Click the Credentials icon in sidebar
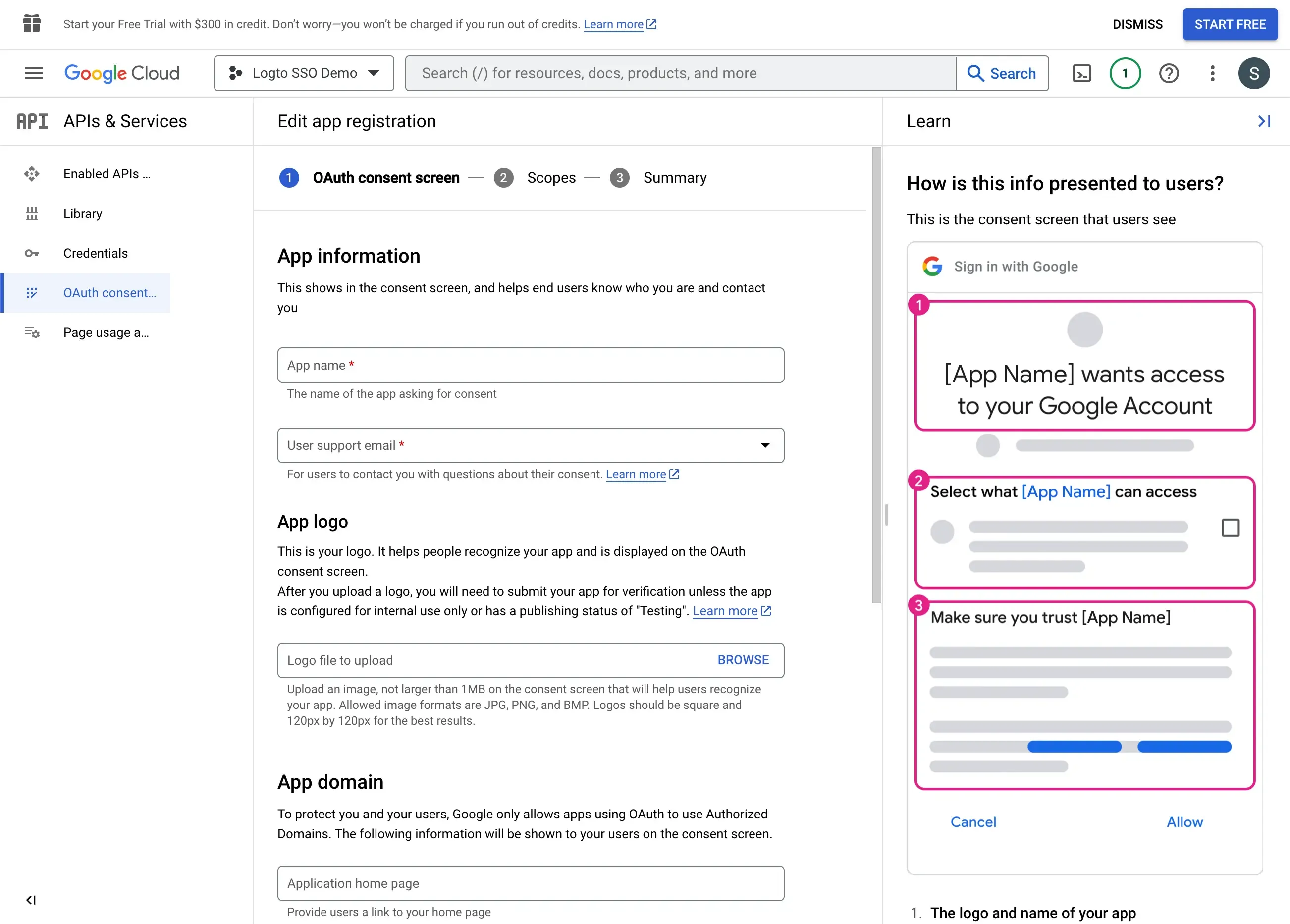 coord(31,253)
